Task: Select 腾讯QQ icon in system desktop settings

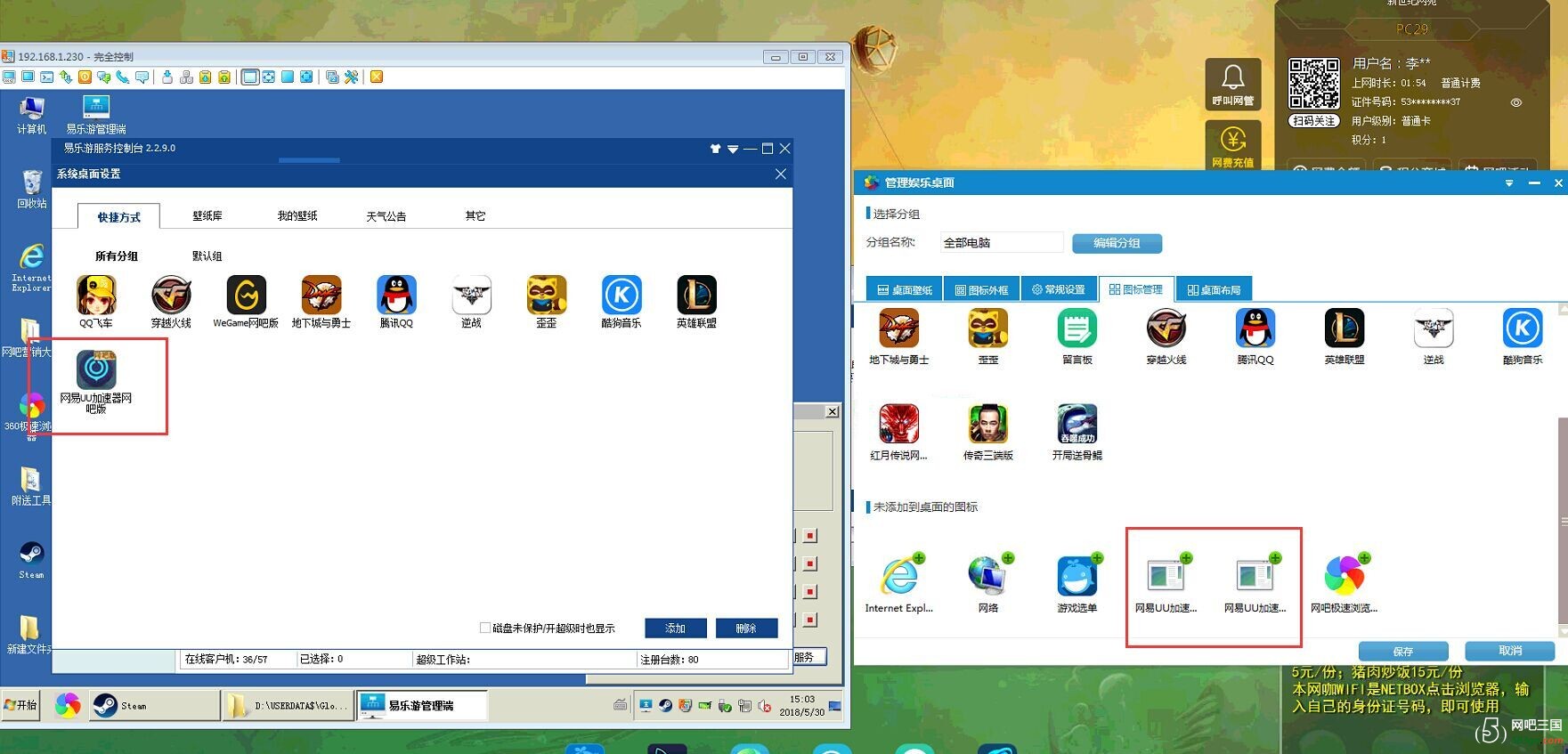Action: tap(396, 296)
